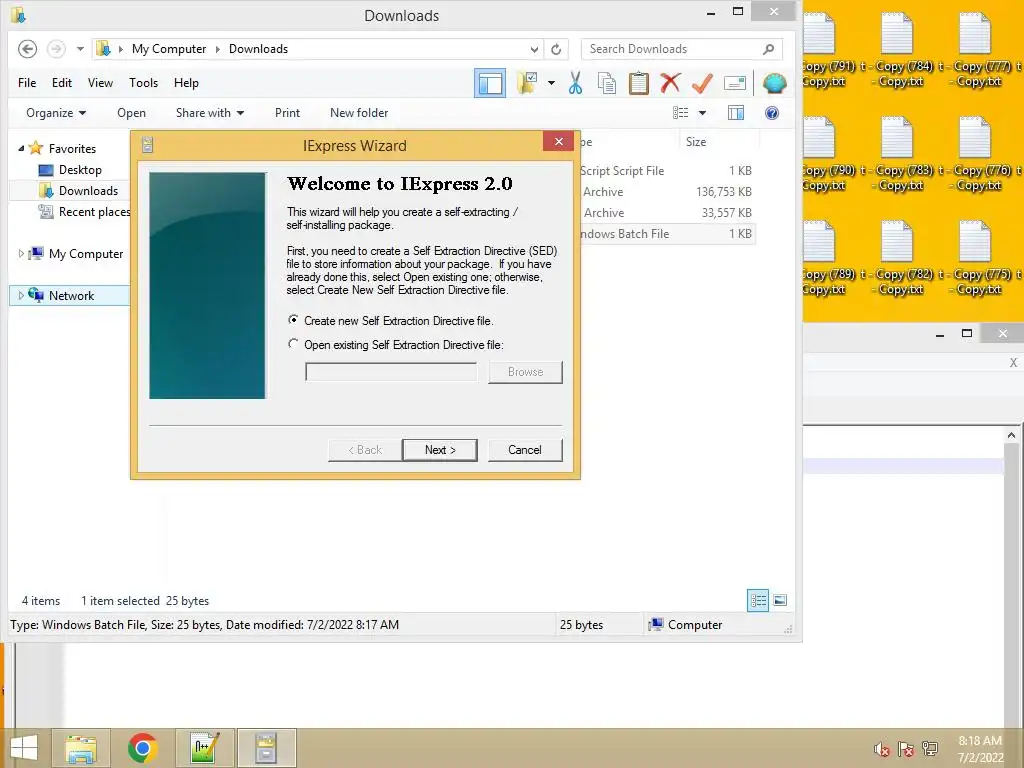Screen dimensions: 1024x768
Task: Open Explorer help question mark icon
Action: pyautogui.click(x=772, y=113)
